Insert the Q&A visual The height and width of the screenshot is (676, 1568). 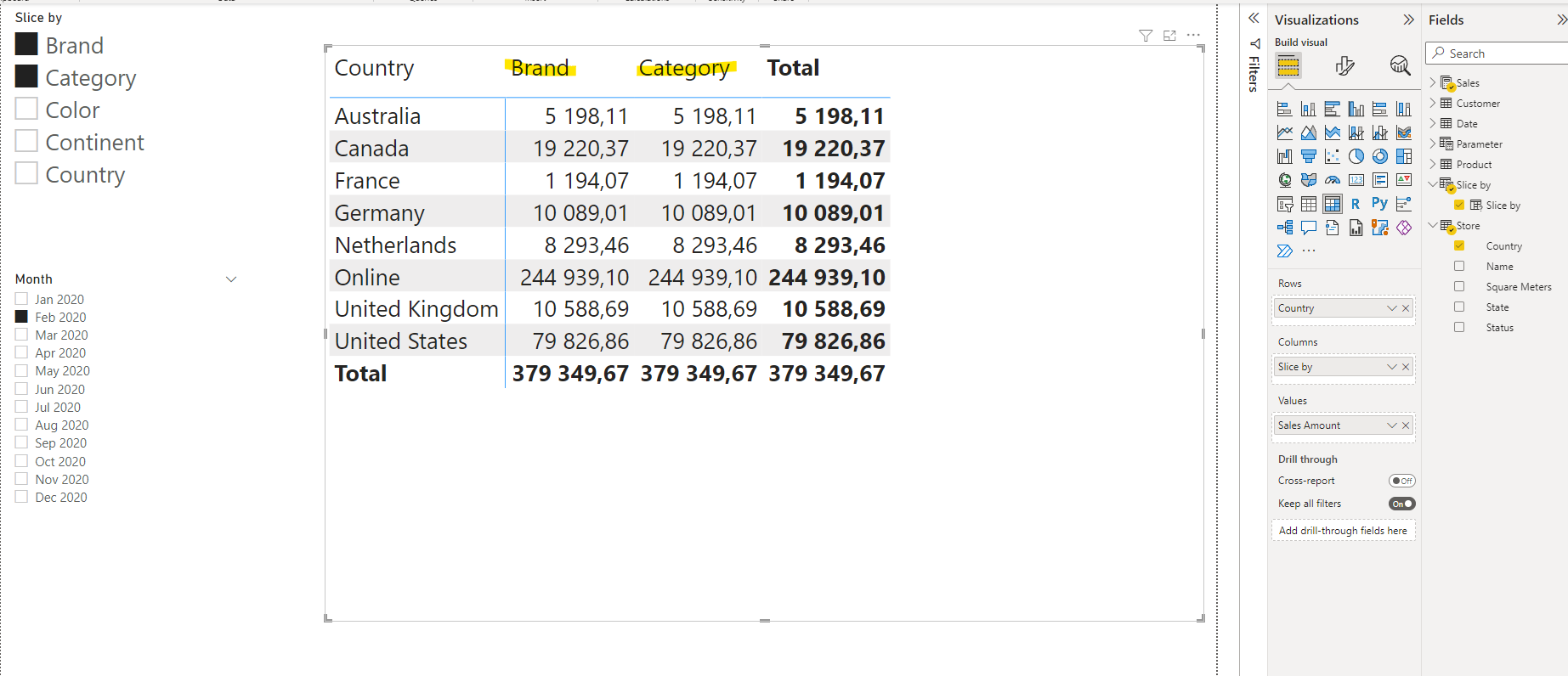coord(1309,228)
